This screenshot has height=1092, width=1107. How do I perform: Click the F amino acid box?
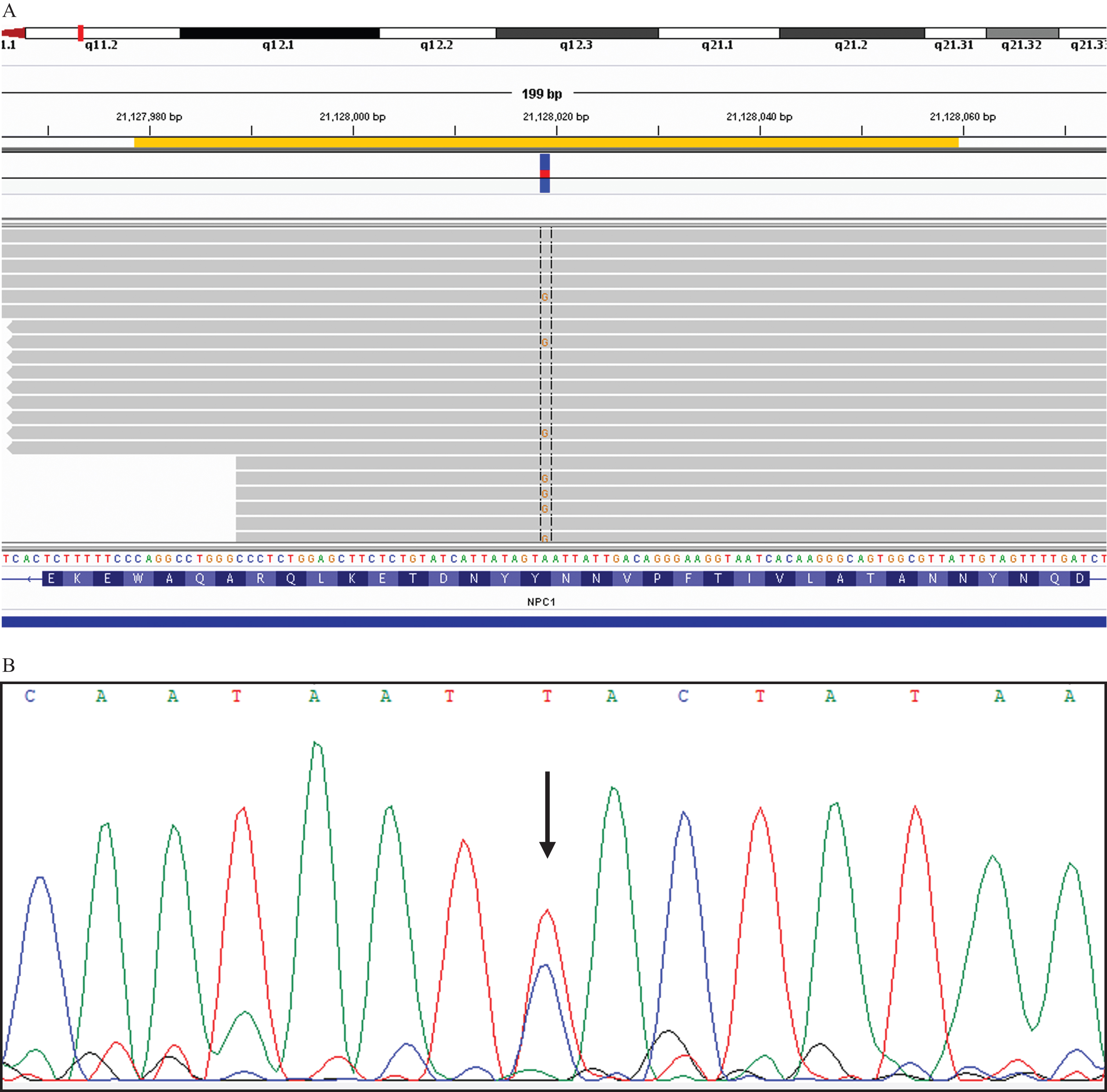(x=688, y=579)
